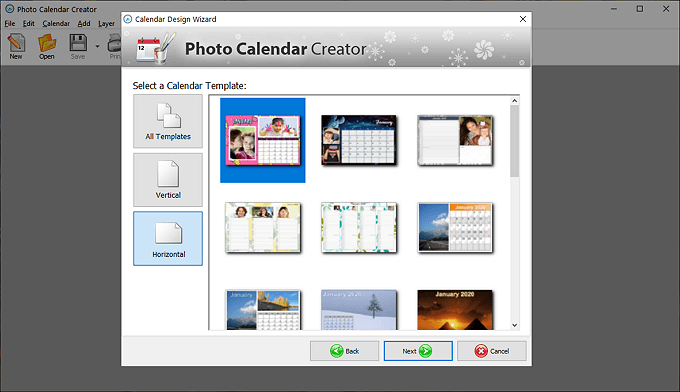Select the Horizontal templates category
Image resolution: width=680 pixels, height=392 pixels.
point(168,238)
